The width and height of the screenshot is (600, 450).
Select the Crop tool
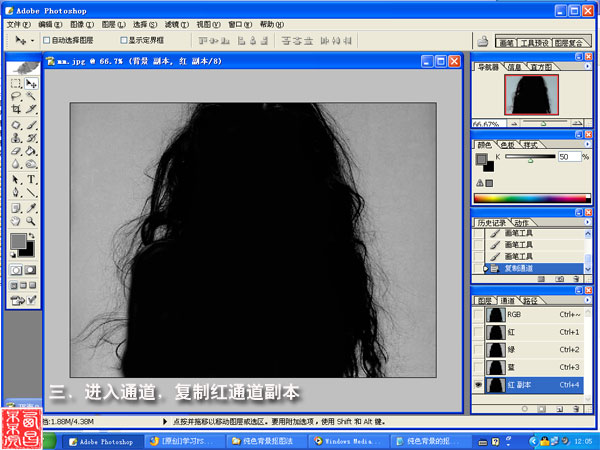pos(16,109)
